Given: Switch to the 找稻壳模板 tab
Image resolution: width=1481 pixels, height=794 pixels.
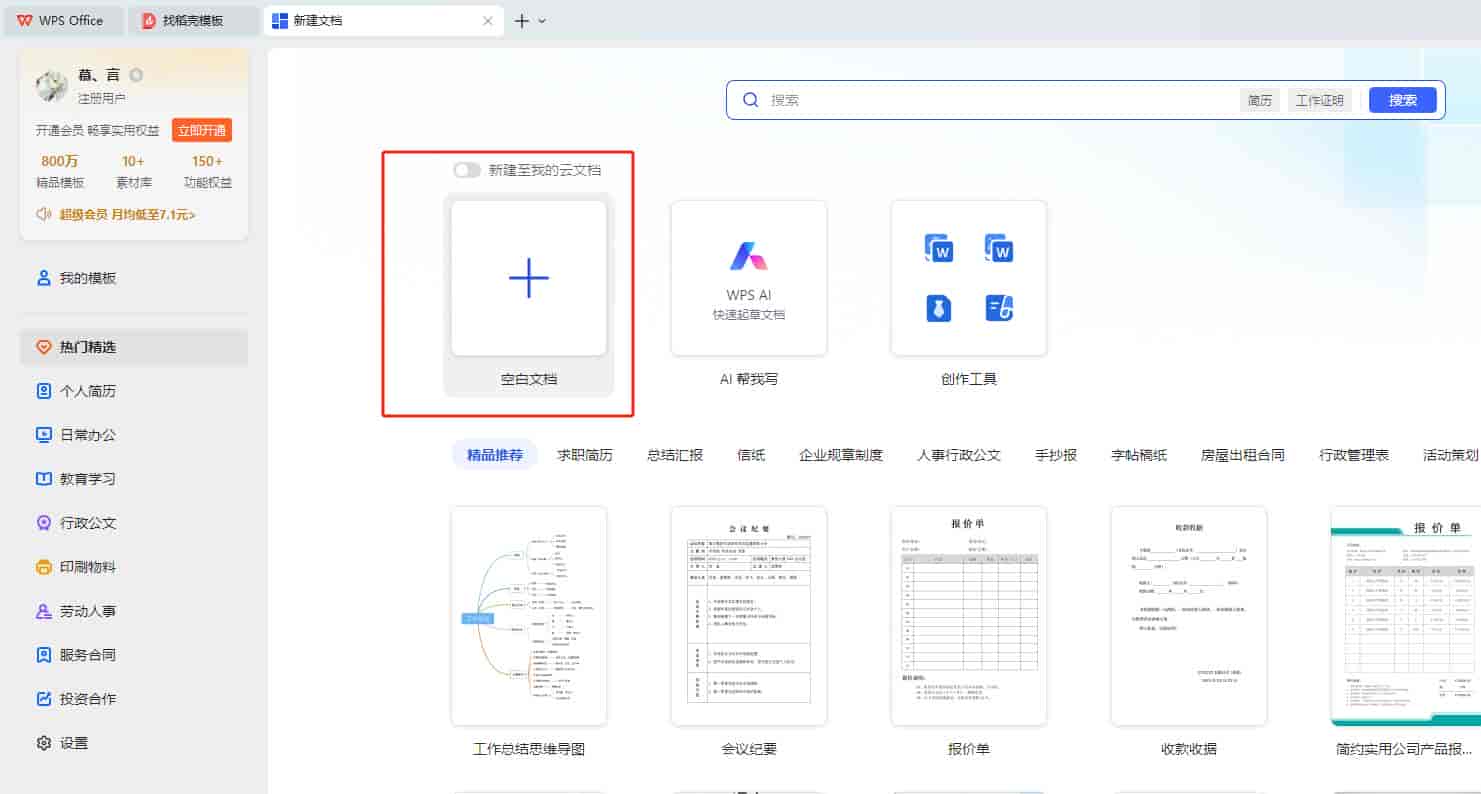Looking at the screenshot, I should click(x=194, y=20).
